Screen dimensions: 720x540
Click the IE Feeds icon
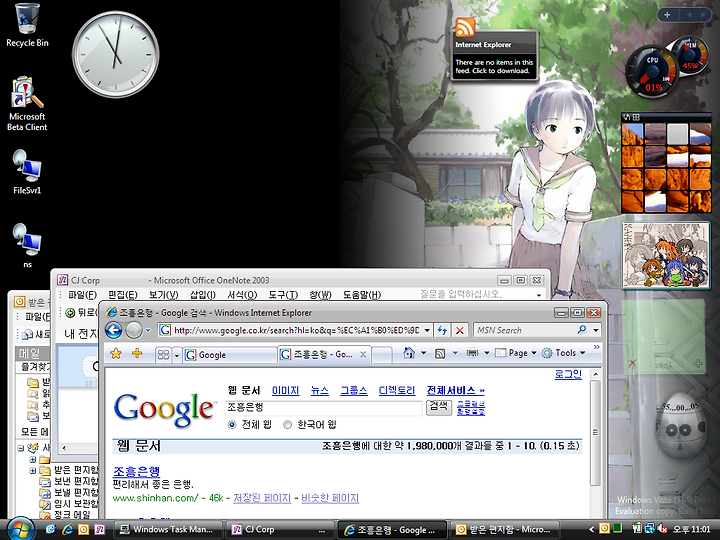440,353
